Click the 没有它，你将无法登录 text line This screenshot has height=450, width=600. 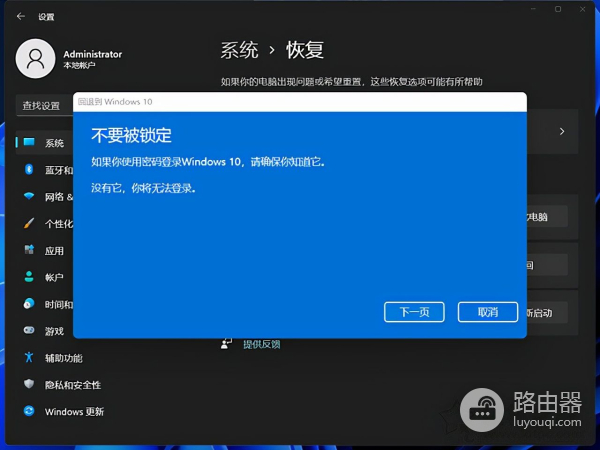tap(143, 188)
